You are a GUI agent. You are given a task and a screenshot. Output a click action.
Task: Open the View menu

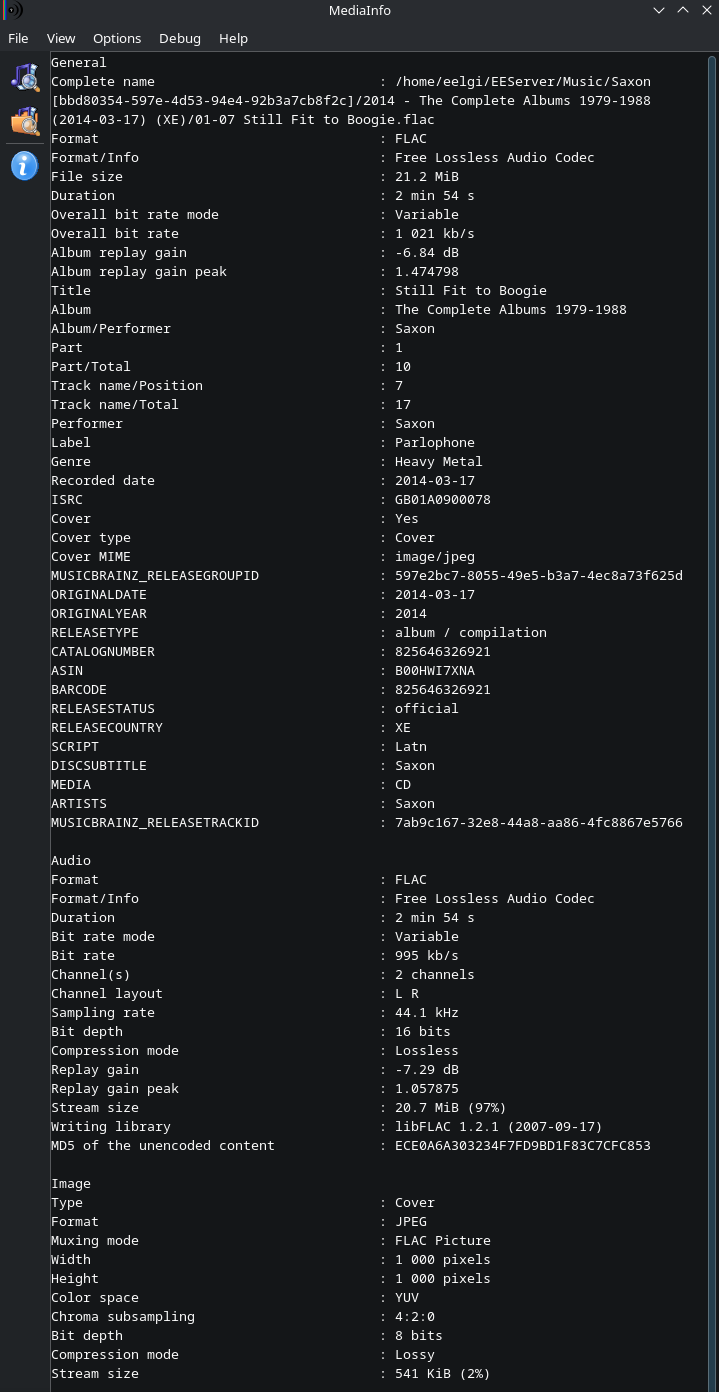tap(61, 38)
